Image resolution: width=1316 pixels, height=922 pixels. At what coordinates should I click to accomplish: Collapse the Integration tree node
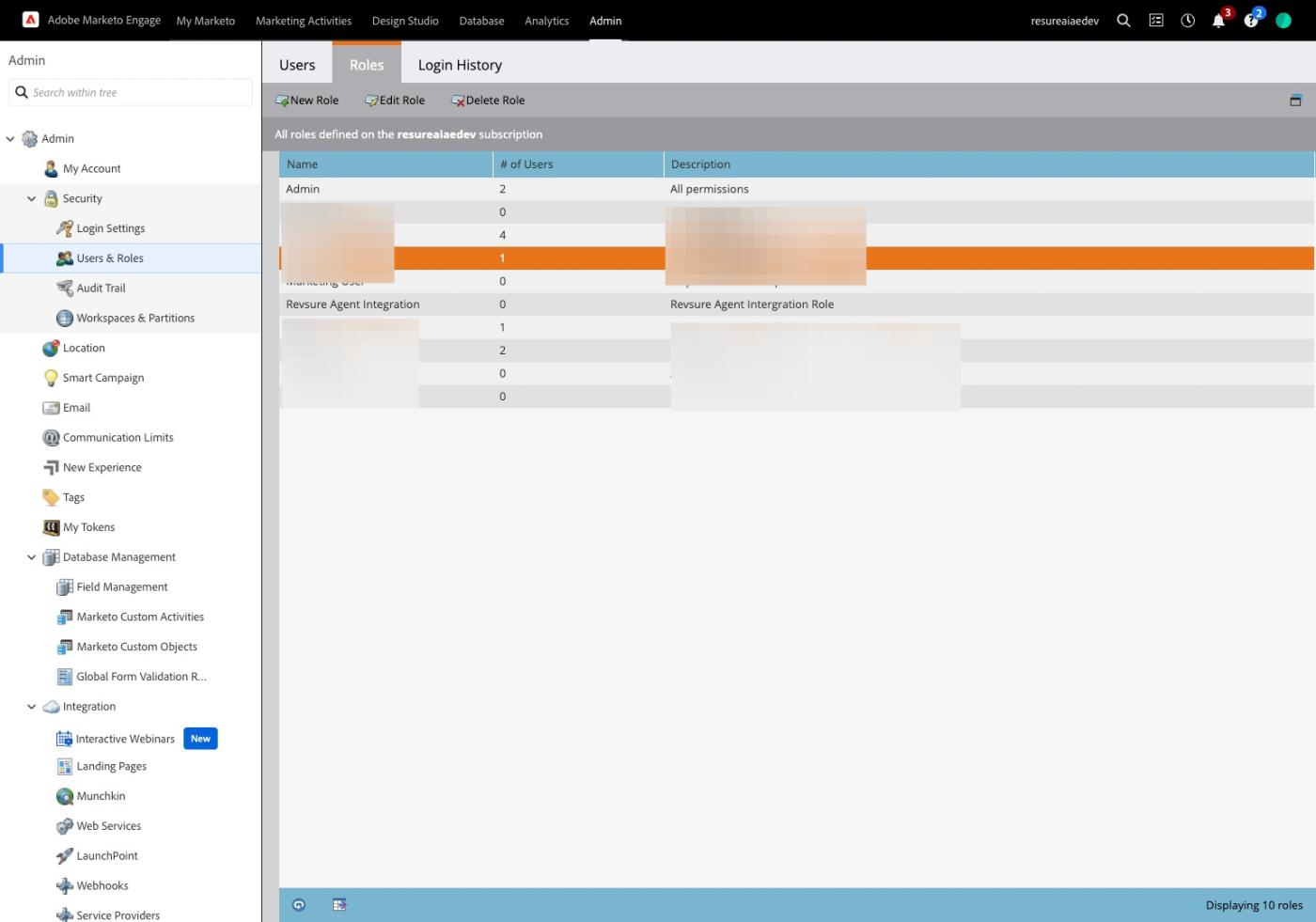point(31,707)
